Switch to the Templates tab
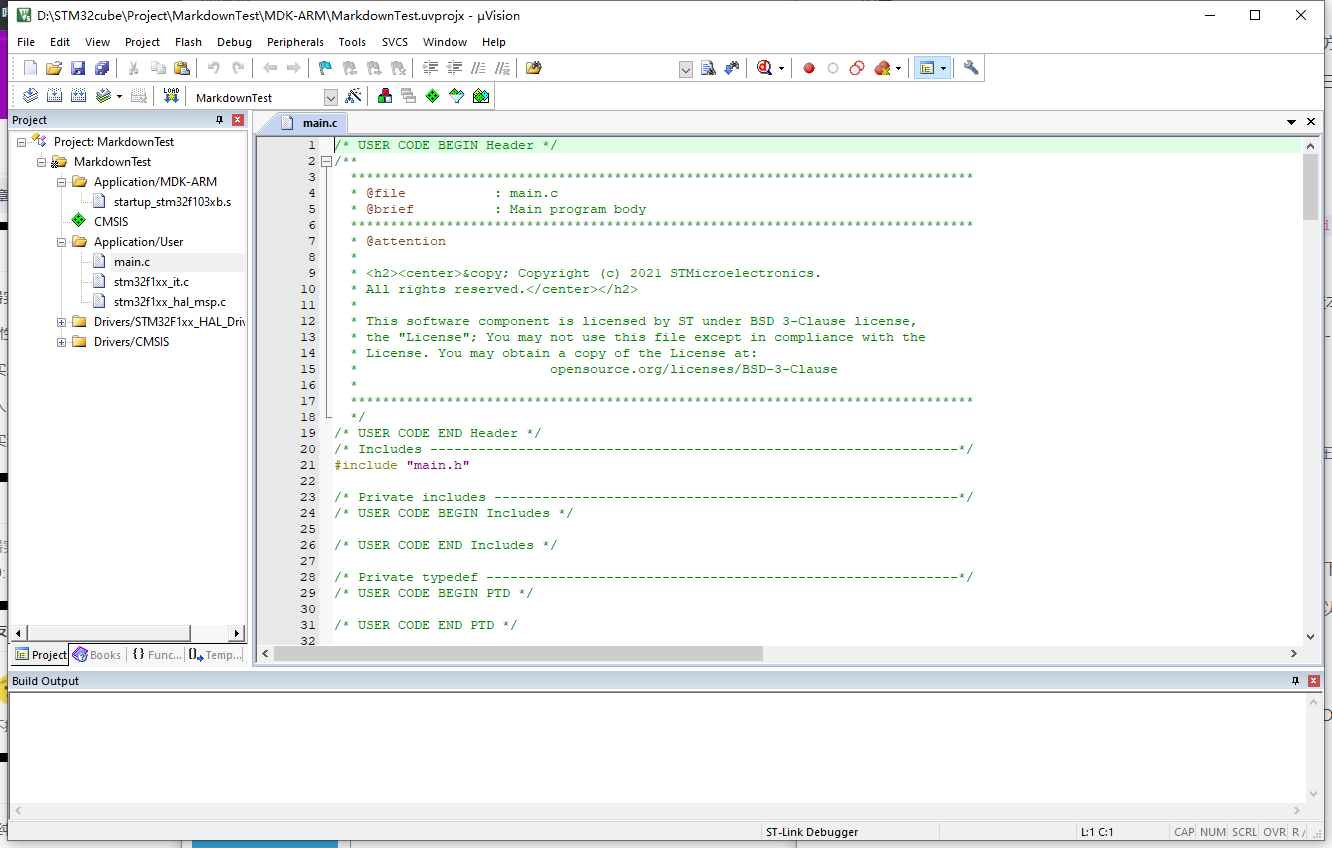Image resolution: width=1332 pixels, height=848 pixels. coord(215,655)
